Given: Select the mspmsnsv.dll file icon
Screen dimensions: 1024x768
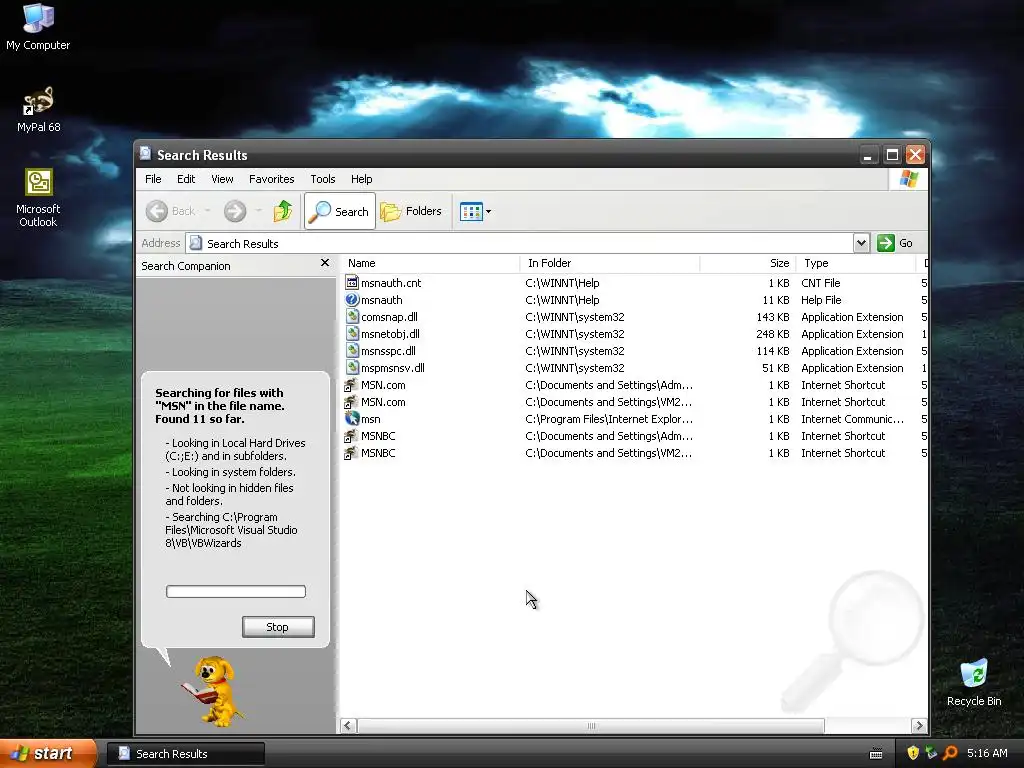Looking at the screenshot, I should click(x=352, y=368).
